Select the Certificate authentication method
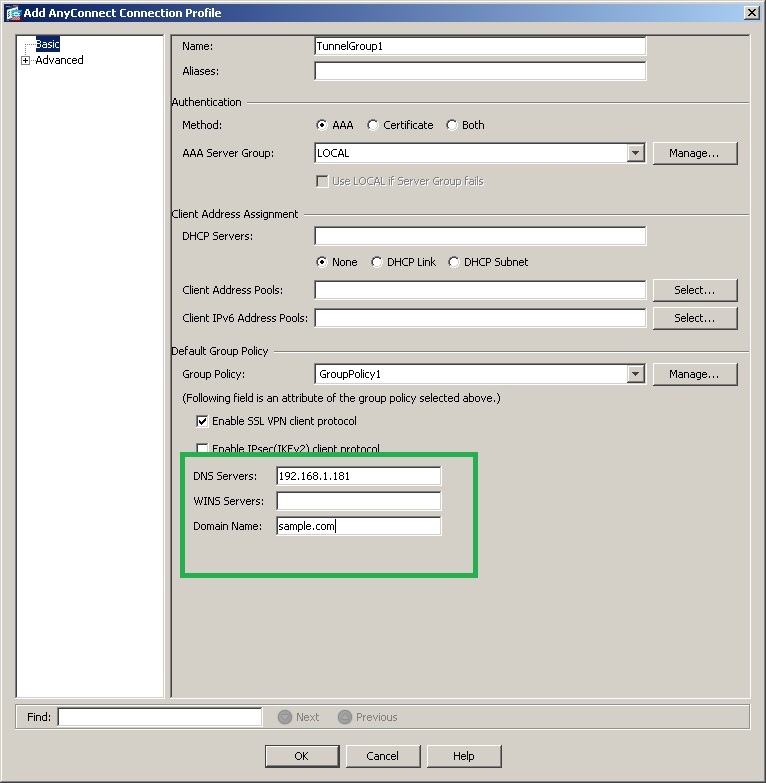Image resolution: width=766 pixels, height=783 pixels. [373, 125]
